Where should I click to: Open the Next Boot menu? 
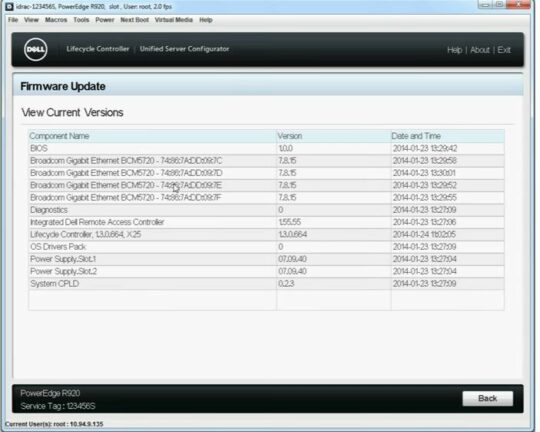tap(135, 20)
